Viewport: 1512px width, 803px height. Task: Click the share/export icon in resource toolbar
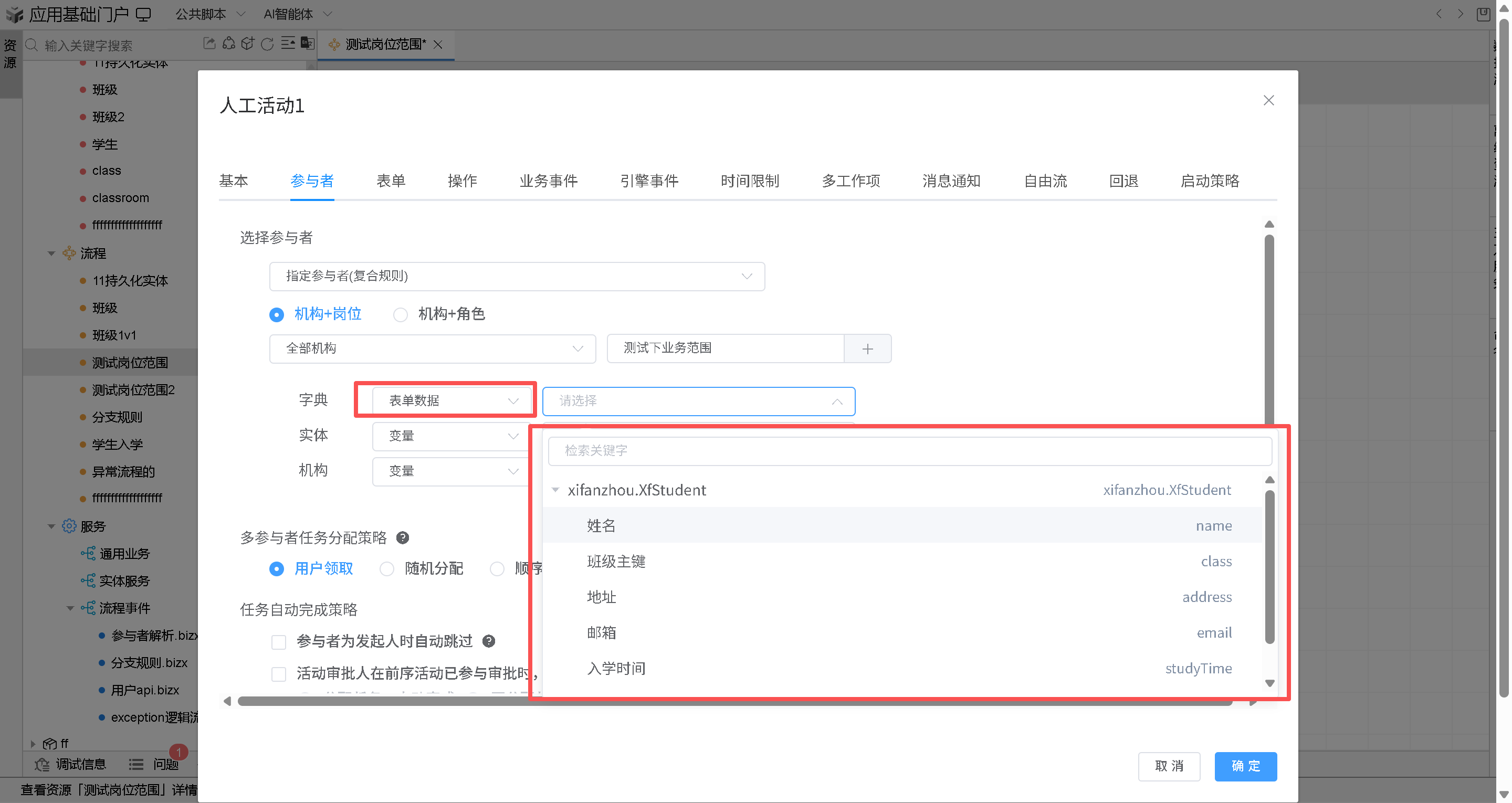pos(209,44)
